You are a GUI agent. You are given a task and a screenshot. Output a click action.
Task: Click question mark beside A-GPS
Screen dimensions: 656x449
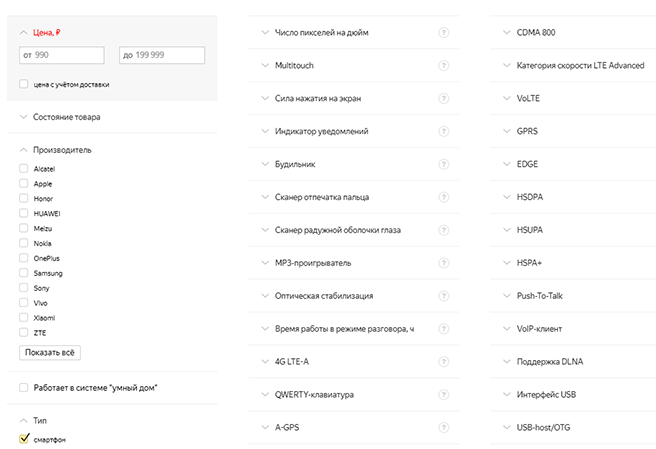443,427
